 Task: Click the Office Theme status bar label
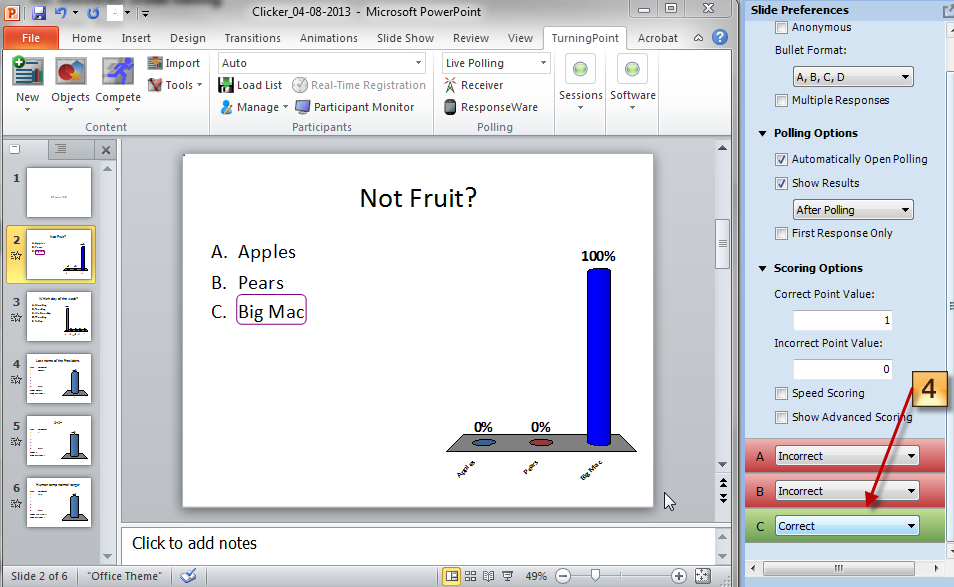125,576
